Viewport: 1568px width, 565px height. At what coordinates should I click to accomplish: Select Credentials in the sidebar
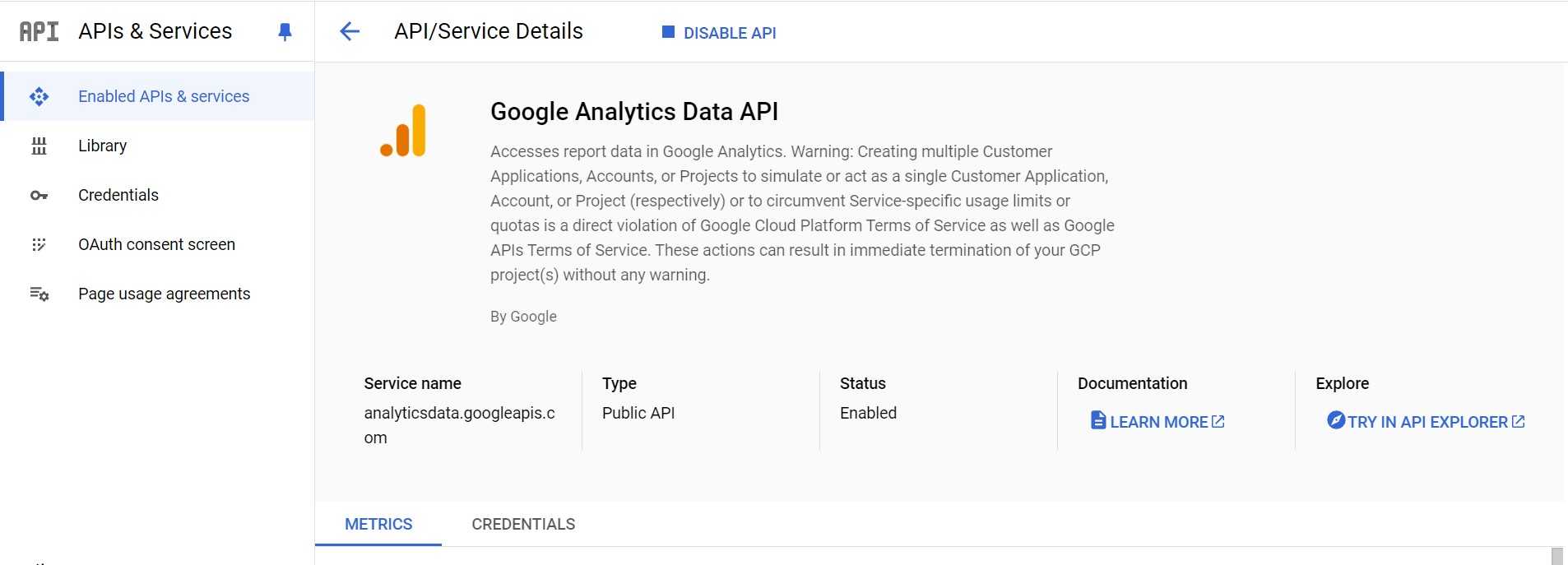(158, 195)
